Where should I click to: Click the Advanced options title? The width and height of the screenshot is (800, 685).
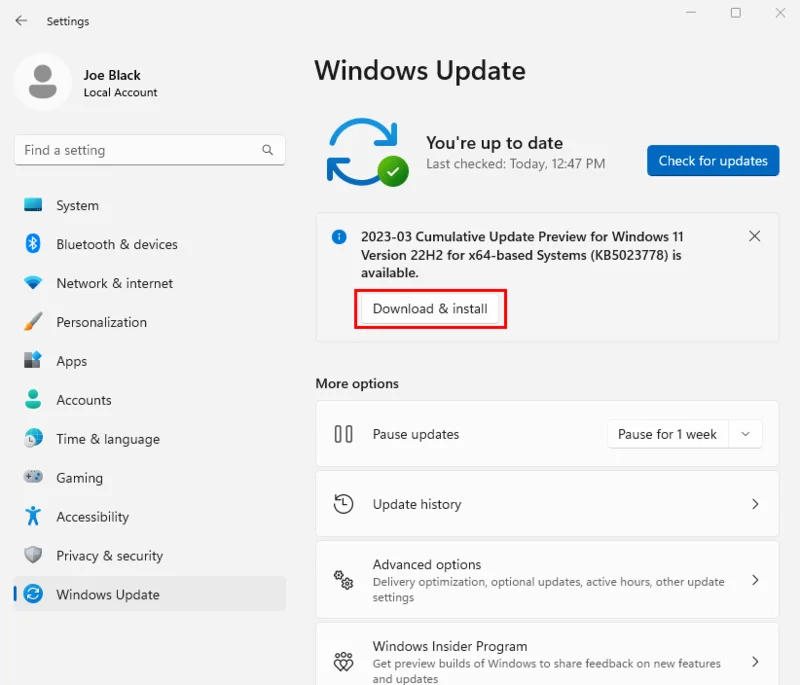(427, 564)
